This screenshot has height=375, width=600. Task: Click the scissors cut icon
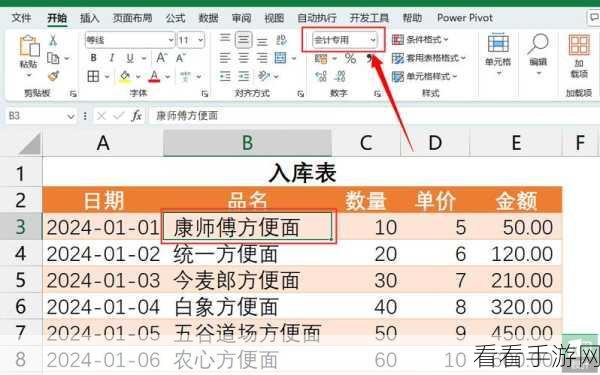[53, 39]
